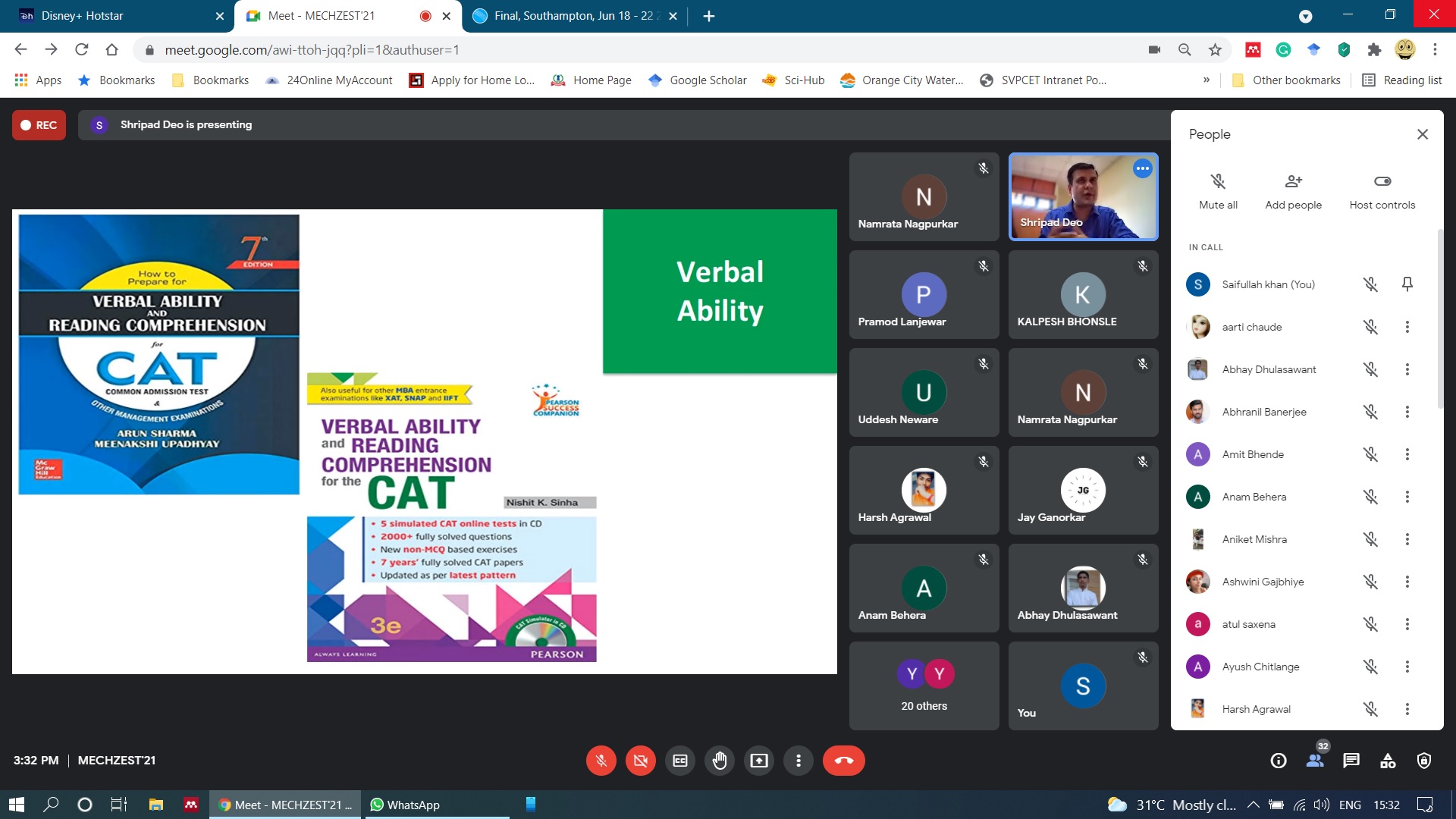The height and width of the screenshot is (819, 1456).
Task: Leave the call with the red hang-up button
Action: tap(844, 761)
